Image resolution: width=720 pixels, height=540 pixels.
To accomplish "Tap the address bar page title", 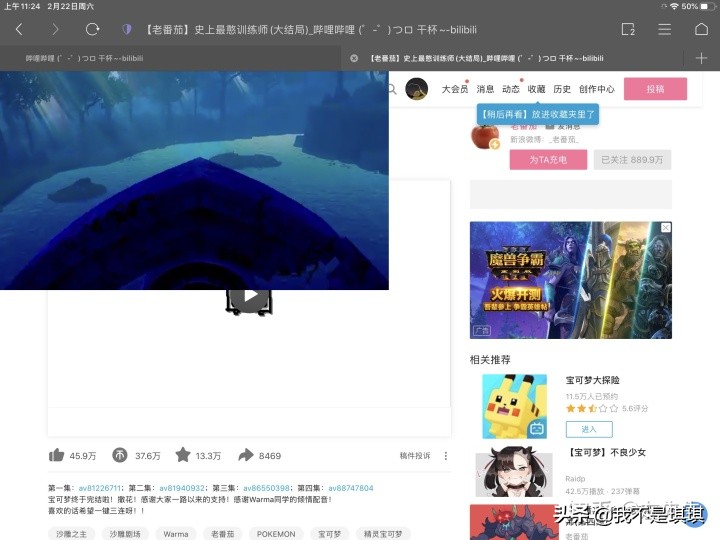I will point(311,30).
